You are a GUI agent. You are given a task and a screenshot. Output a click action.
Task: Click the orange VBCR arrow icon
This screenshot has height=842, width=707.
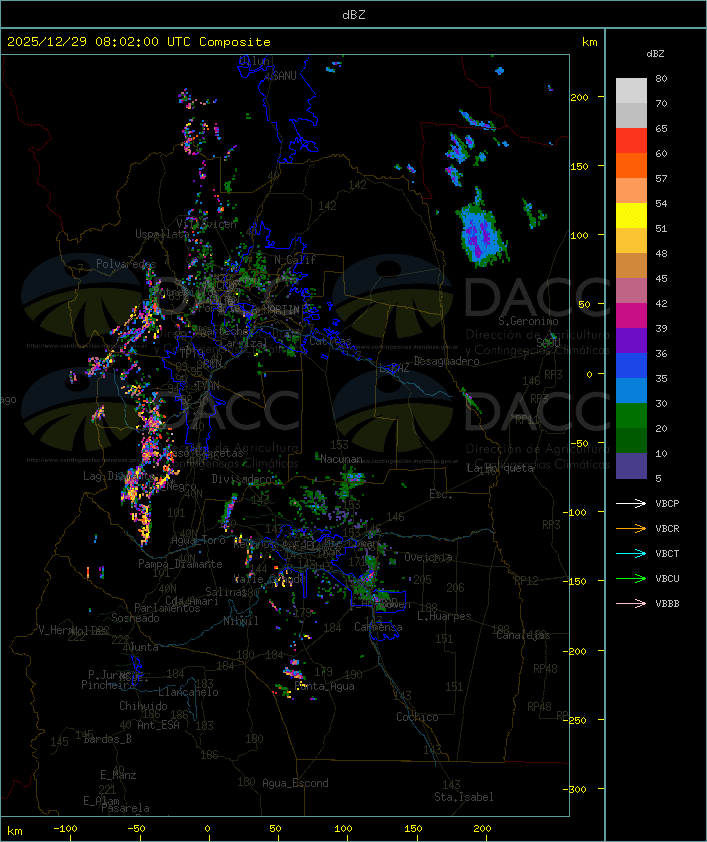(x=631, y=528)
